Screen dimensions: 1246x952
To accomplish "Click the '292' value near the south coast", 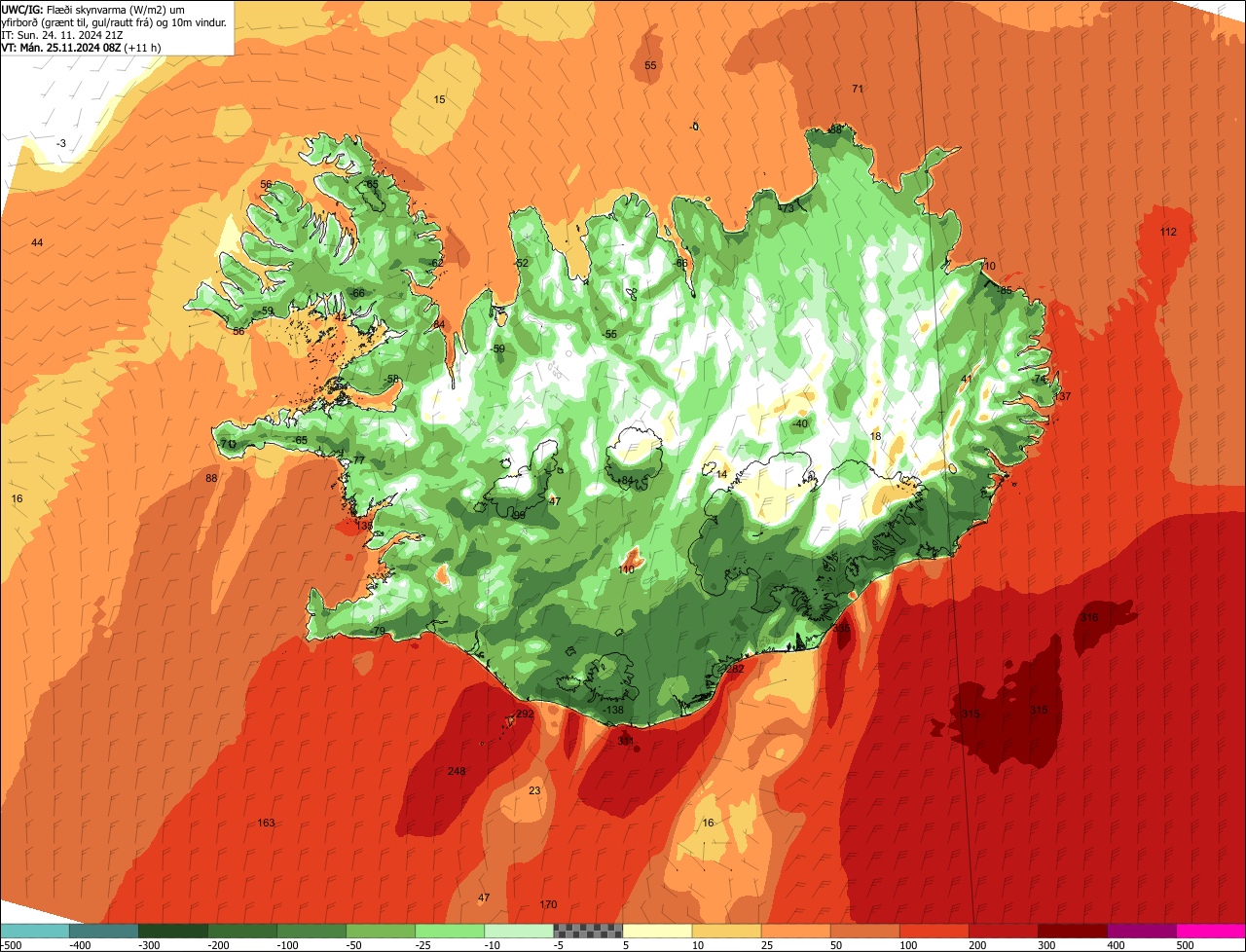I will point(525,714).
